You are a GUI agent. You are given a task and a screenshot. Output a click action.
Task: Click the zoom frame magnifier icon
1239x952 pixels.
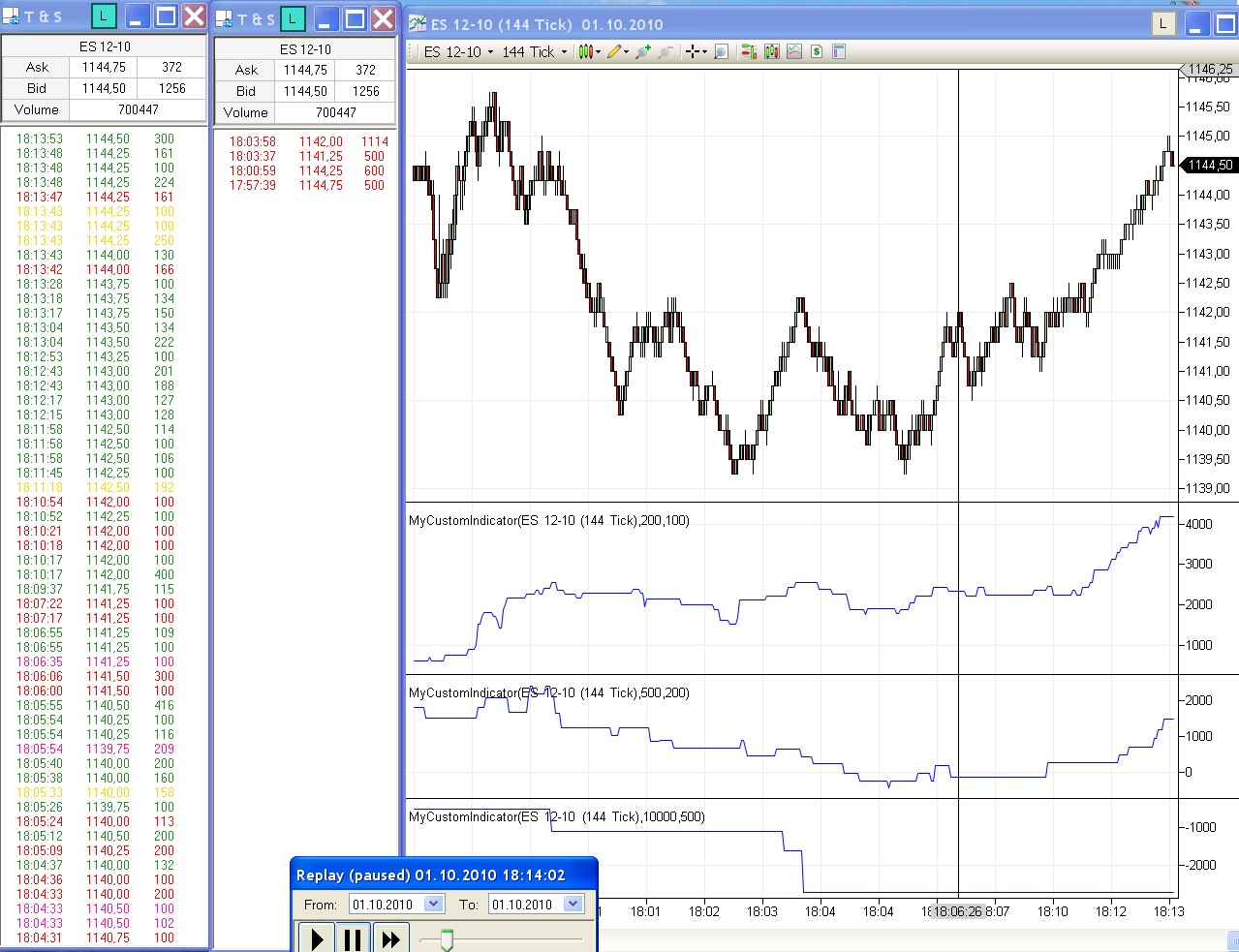click(x=721, y=52)
